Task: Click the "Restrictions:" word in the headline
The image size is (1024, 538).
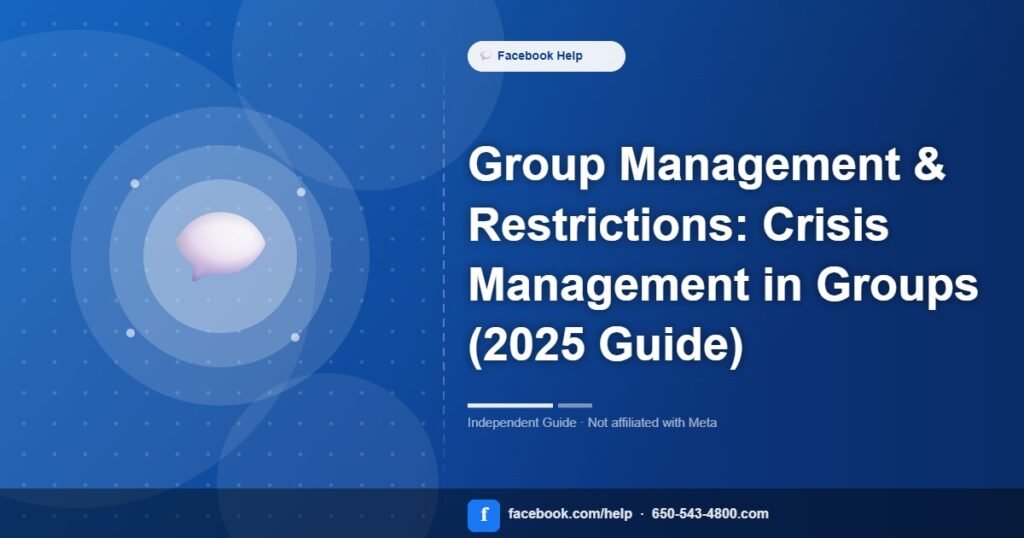Action: [x=608, y=225]
